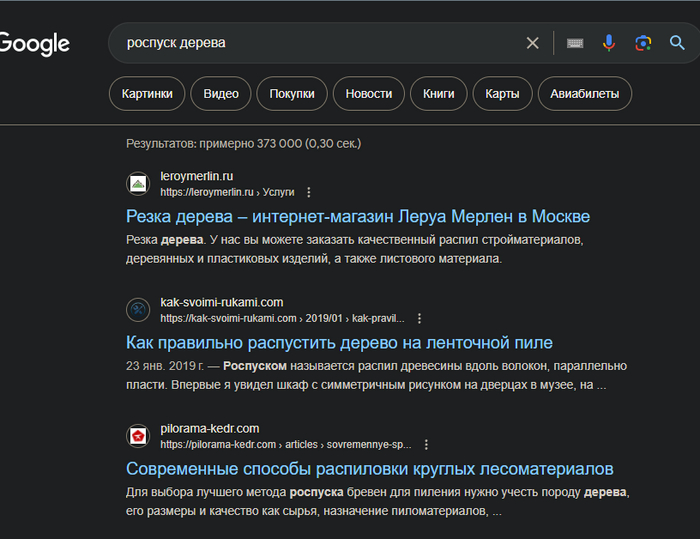700x539 pixels.
Task: Clear the search box with X icon
Action: pyautogui.click(x=532, y=43)
